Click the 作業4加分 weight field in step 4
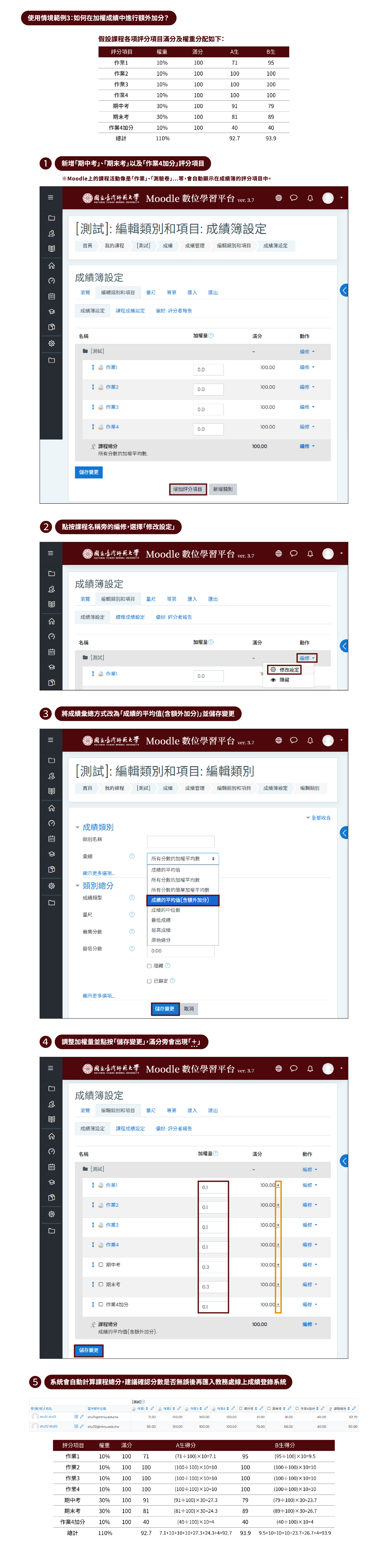Image resolution: width=388 pixels, height=1568 pixels. [213, 1307]
